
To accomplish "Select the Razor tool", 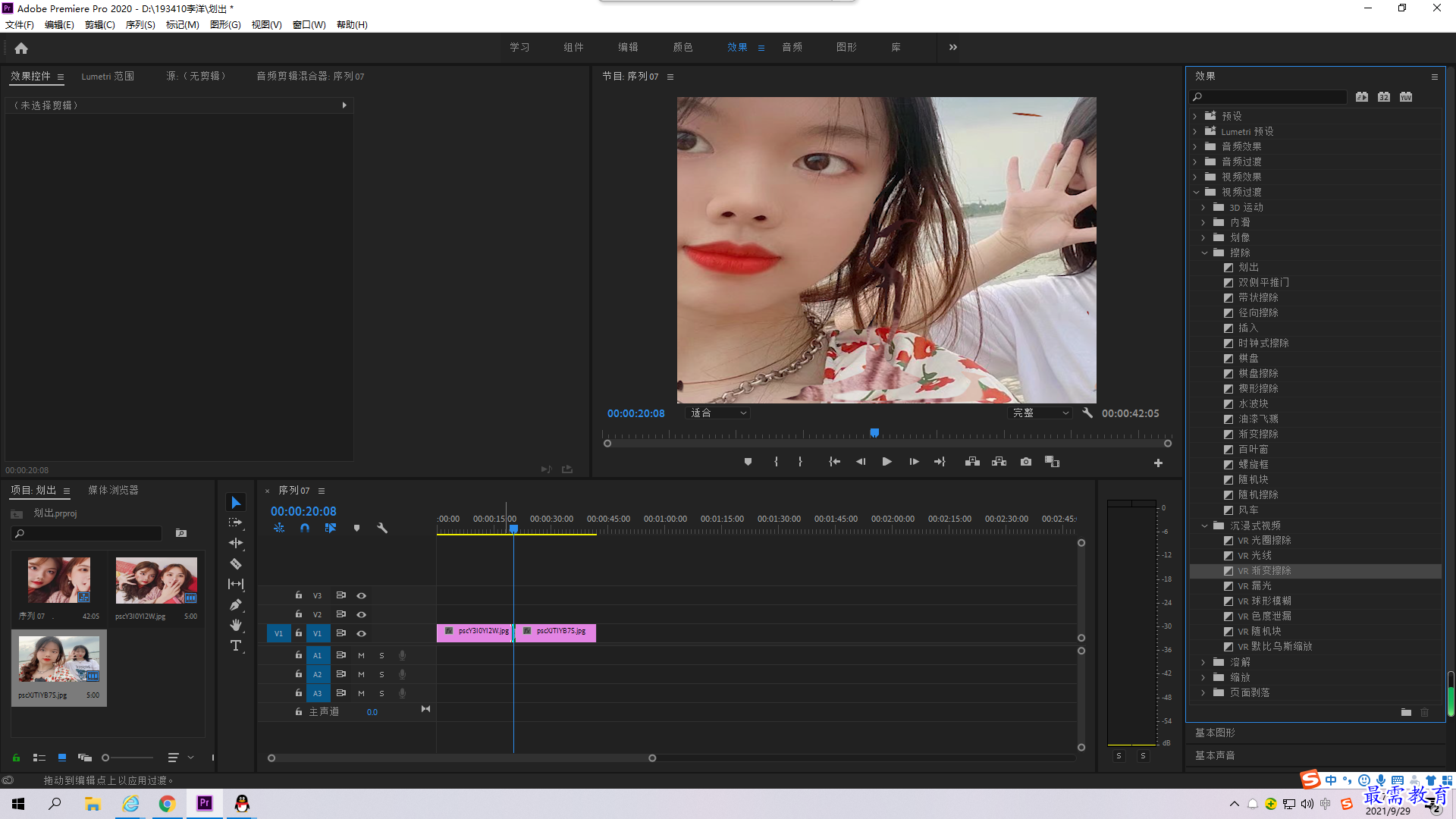I will [x=236, y=563].
